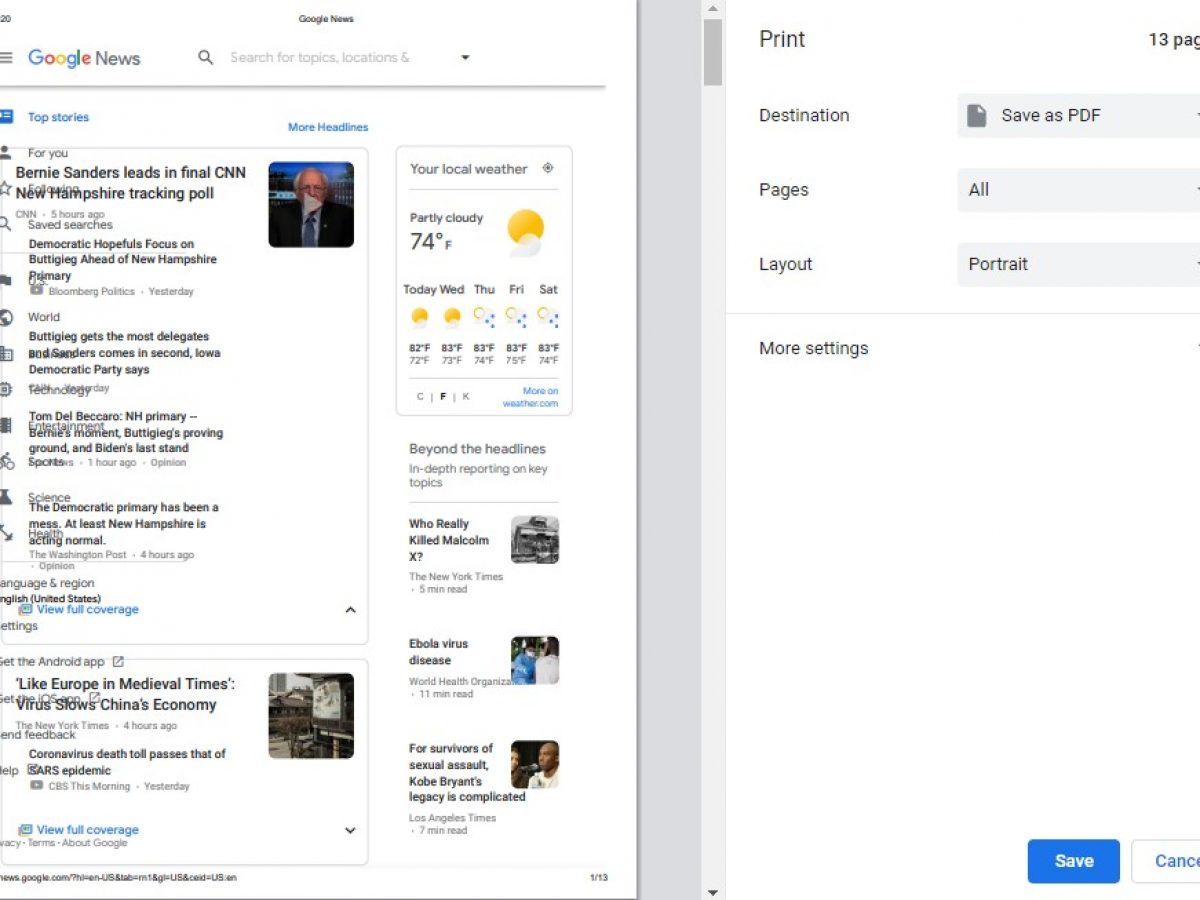Click the search magnifier icon in preview

tap(206, 58)
